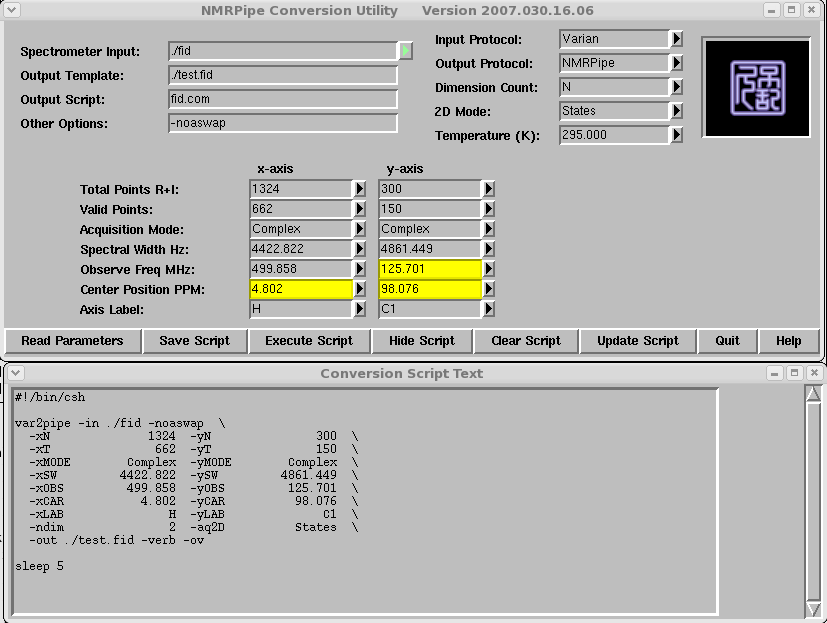This screenshot has height=623, width=827.
Task: Open y-axis Acquisition Mode arrow menu
Action: (x=488, y=229)
